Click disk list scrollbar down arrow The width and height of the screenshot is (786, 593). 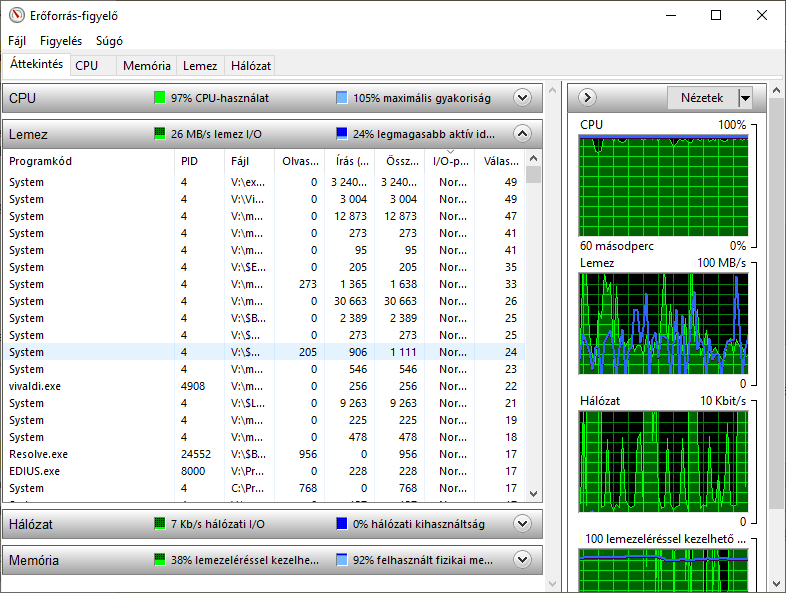(x=533, y=494)
